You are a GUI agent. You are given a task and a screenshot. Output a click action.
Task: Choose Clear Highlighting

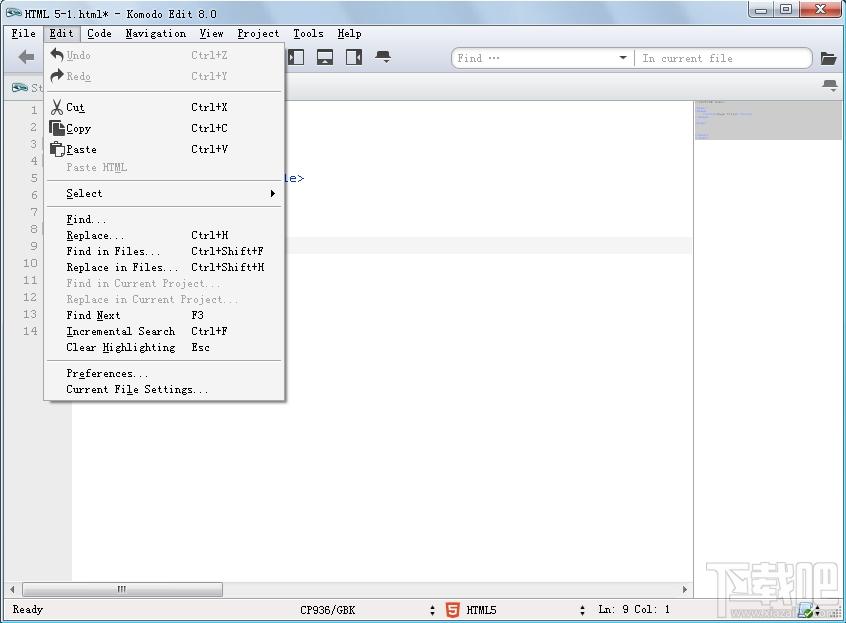[x=164, y=347]
